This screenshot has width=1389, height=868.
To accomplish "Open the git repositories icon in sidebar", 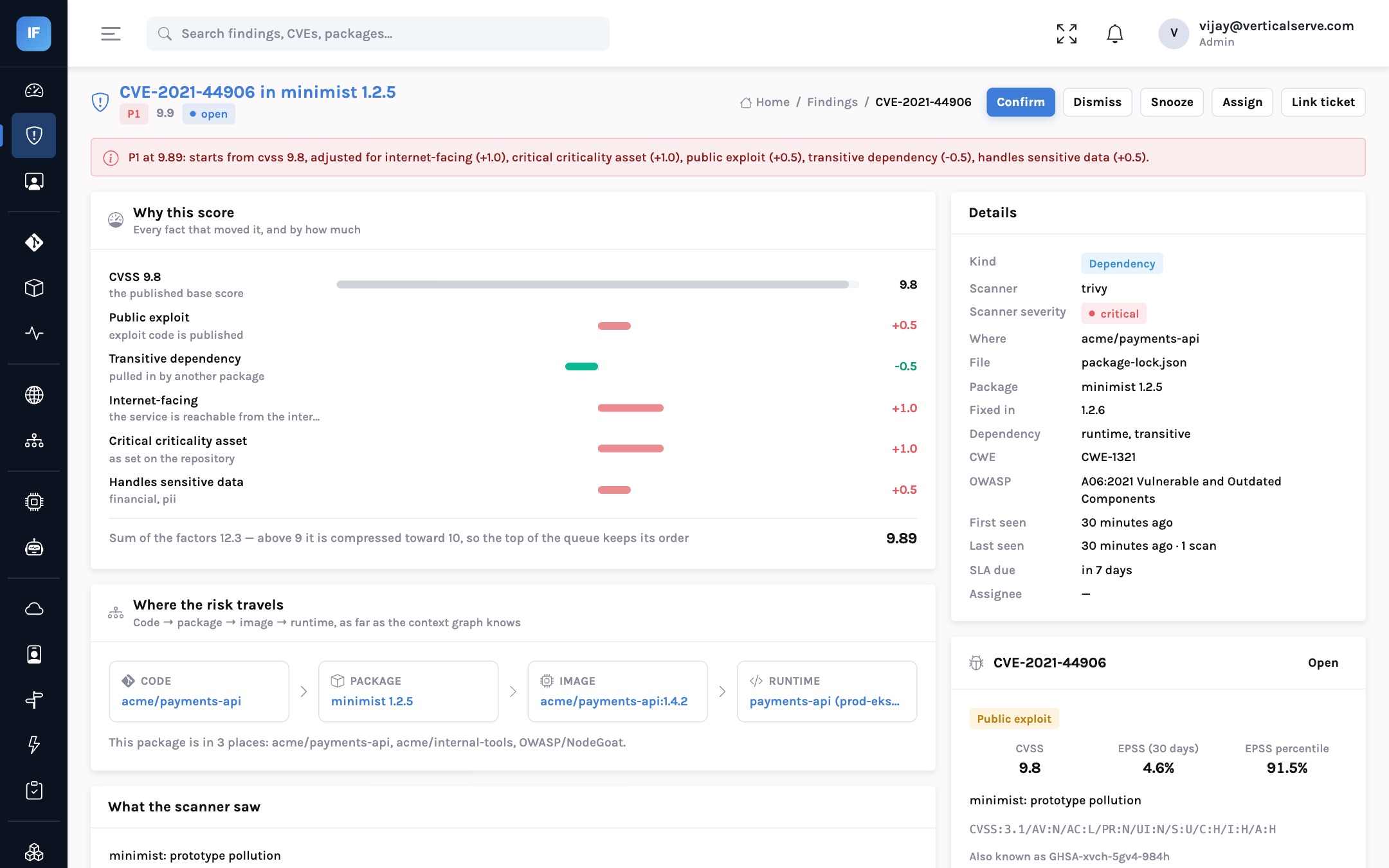I will click(x=34, y=242).
